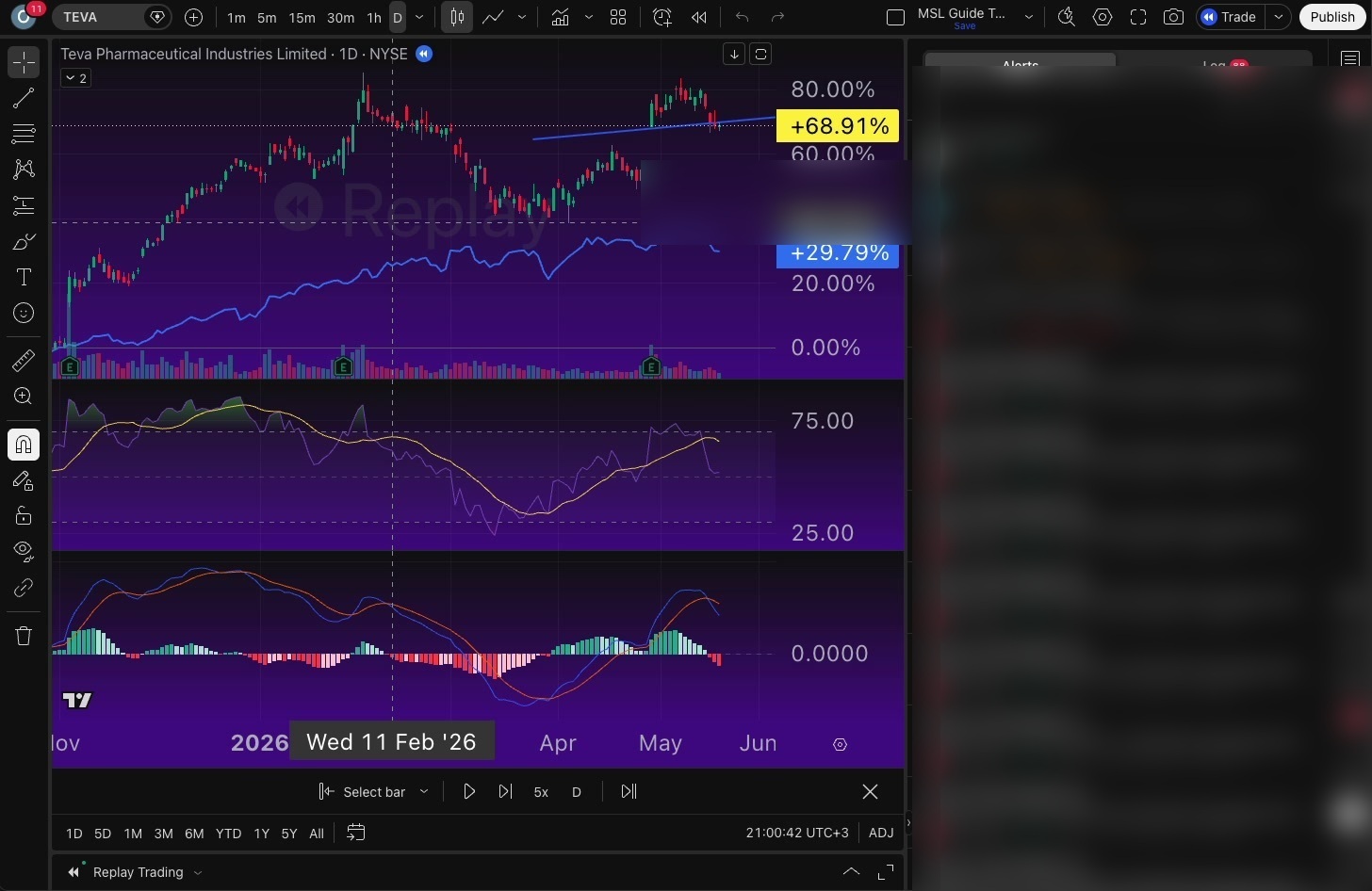Image resolution: width=1372 pixels, height=891 pixels.
Task: Switch to the 15m timeframe
Action: coord(302,17)
